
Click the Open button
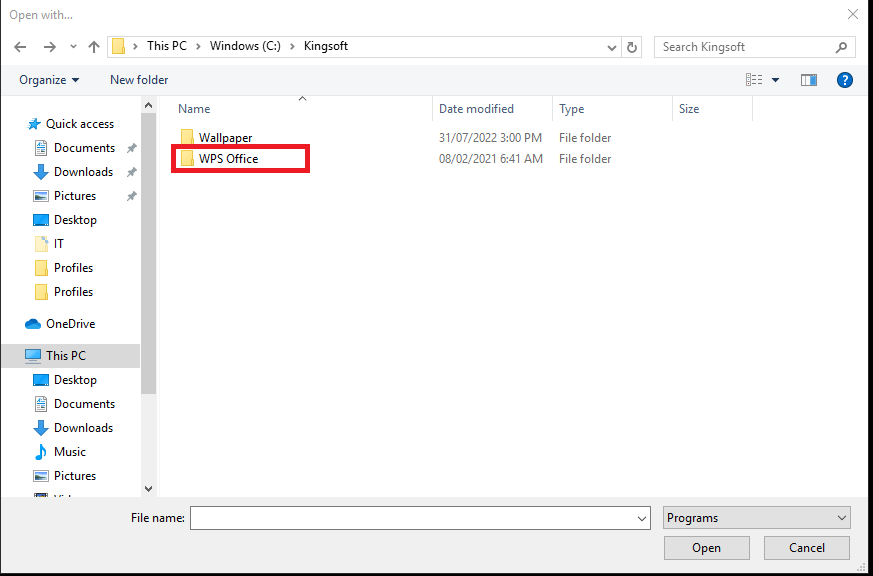[707, 548]
